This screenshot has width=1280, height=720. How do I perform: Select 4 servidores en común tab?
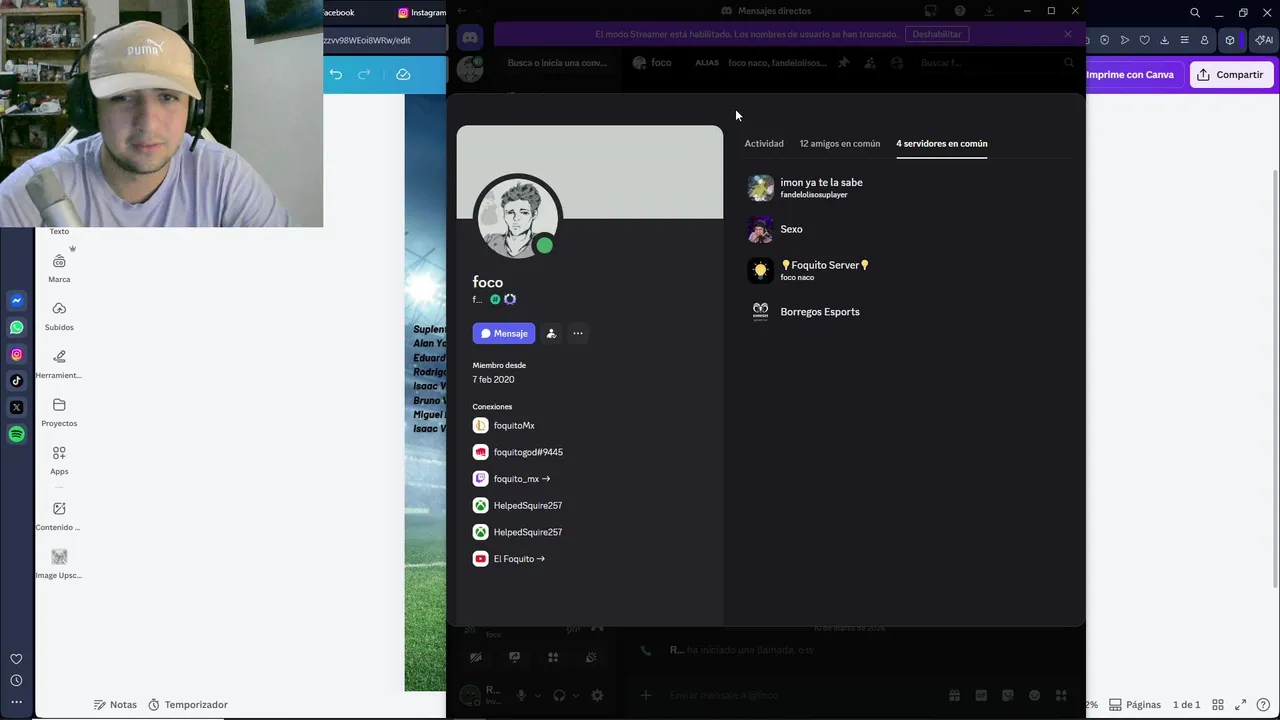[942, 144]
